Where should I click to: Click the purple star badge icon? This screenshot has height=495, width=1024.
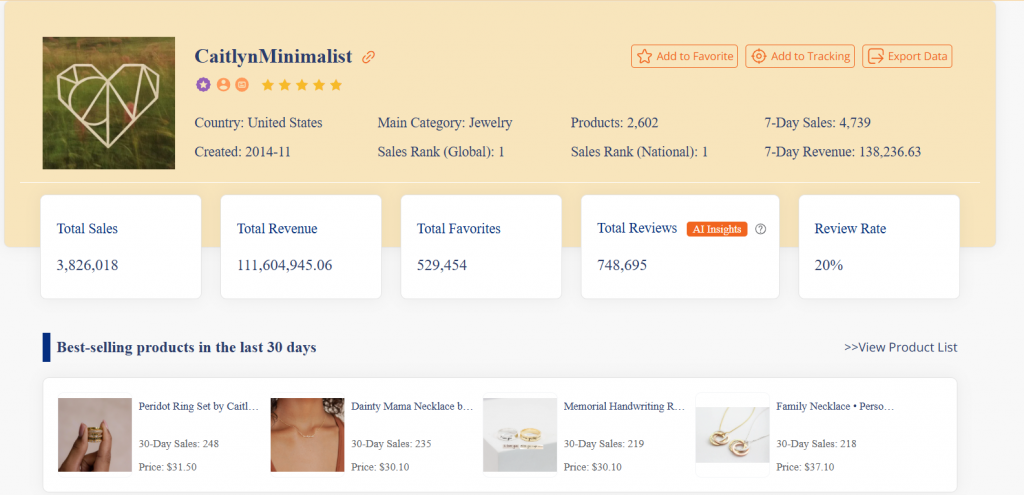click(204, 85)
